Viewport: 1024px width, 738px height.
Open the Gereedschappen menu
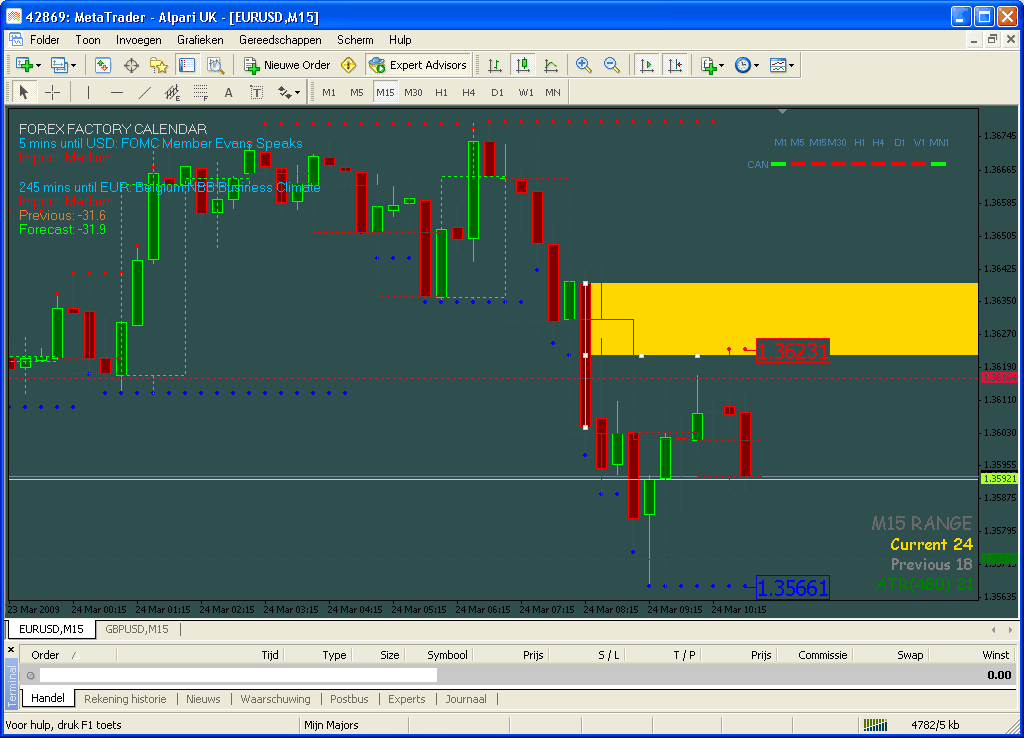(280, 40)
